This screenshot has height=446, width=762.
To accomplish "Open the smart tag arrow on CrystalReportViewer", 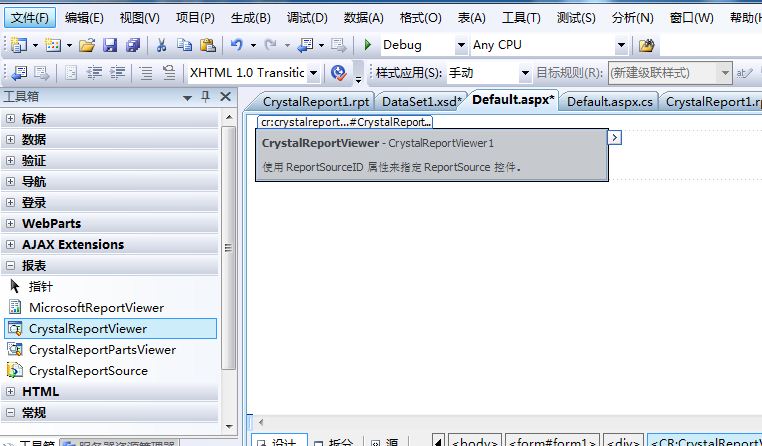I will (x=615, y=137).
